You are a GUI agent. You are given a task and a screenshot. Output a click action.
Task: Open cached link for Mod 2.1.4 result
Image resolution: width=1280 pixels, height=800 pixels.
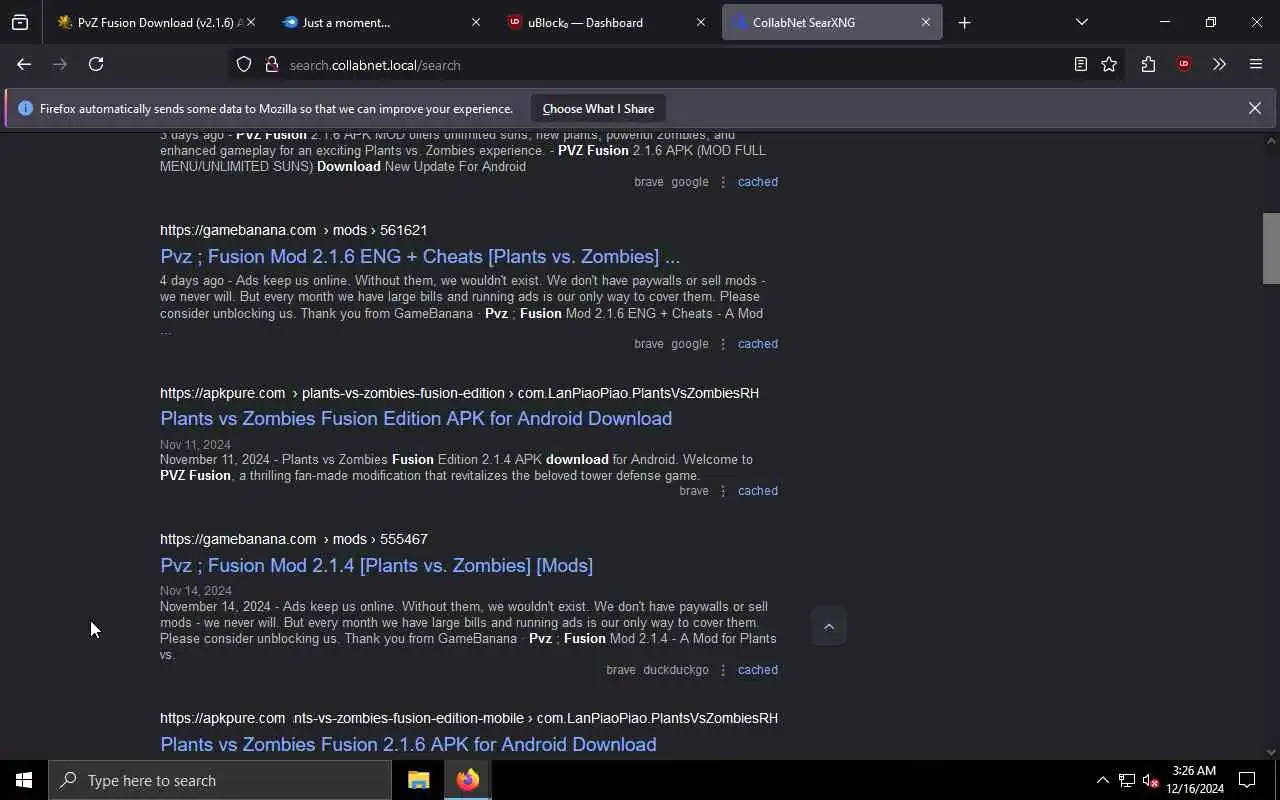[x=757, y=670]
